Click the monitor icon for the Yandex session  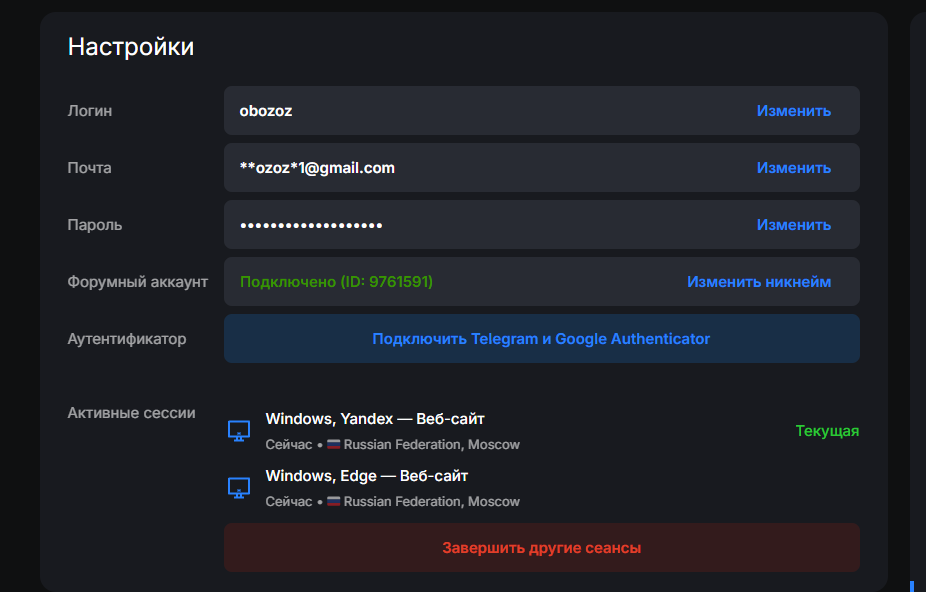[x=238, y=431]
